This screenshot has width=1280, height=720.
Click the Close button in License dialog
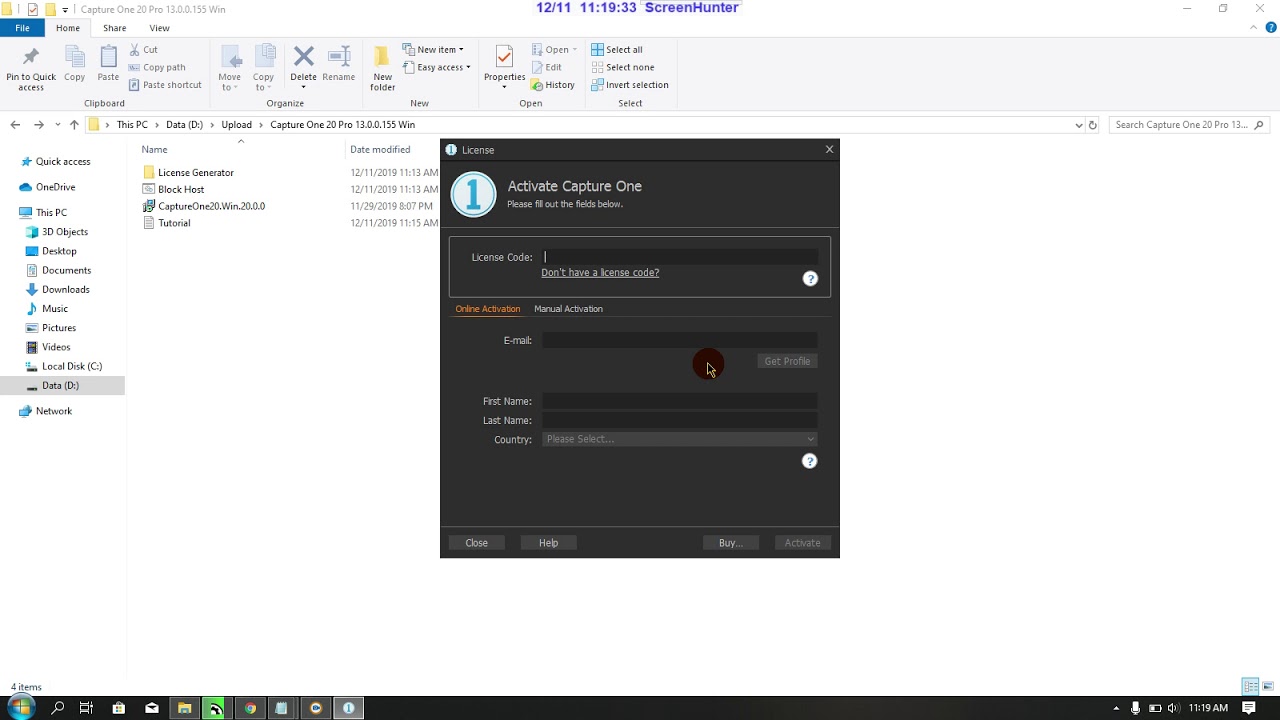pyautogui.click(x=476, y=543)
